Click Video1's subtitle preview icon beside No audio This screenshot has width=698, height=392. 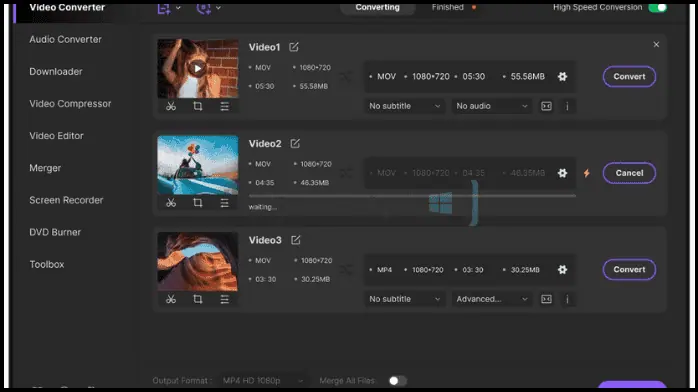[x=546, y=106]
